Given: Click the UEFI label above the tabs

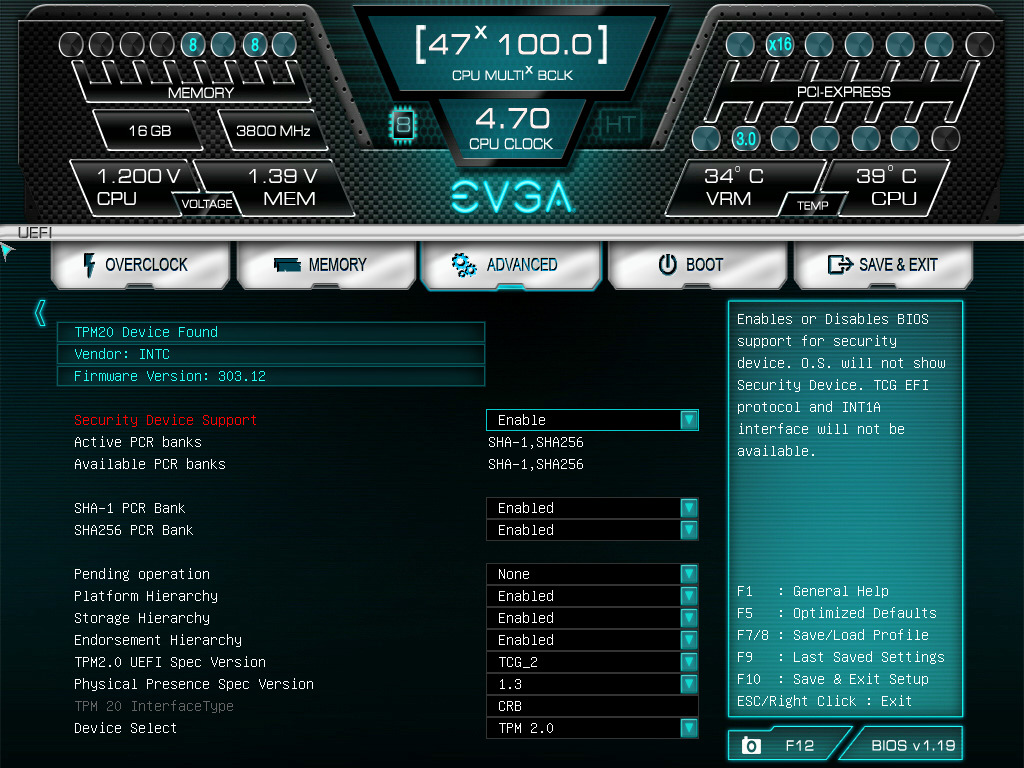Looking at the screenshot, I should (x=35, y=232).
